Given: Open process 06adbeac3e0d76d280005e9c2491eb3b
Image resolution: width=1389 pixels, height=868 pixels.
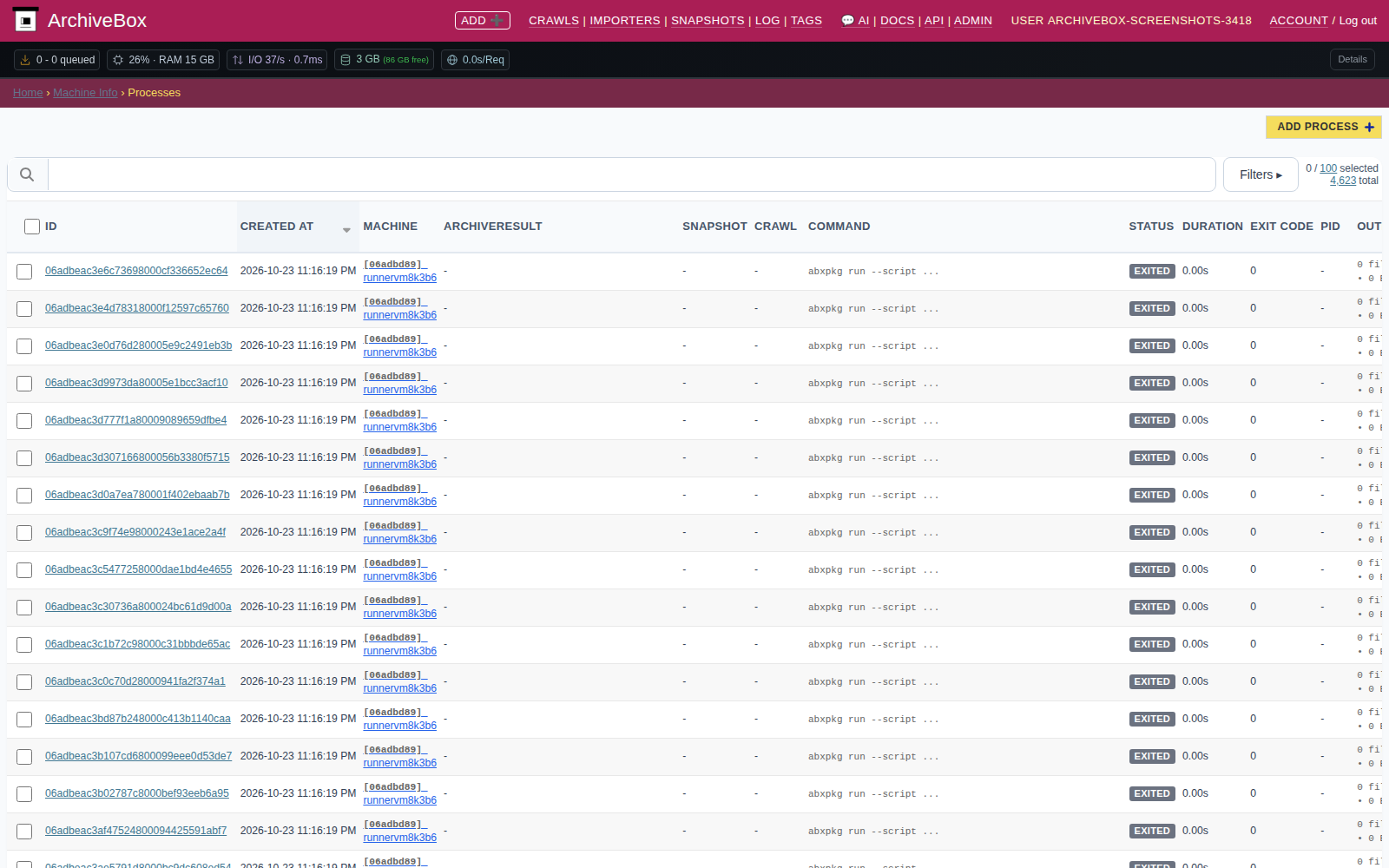Looking at the screenshot, I should [139, 345].
